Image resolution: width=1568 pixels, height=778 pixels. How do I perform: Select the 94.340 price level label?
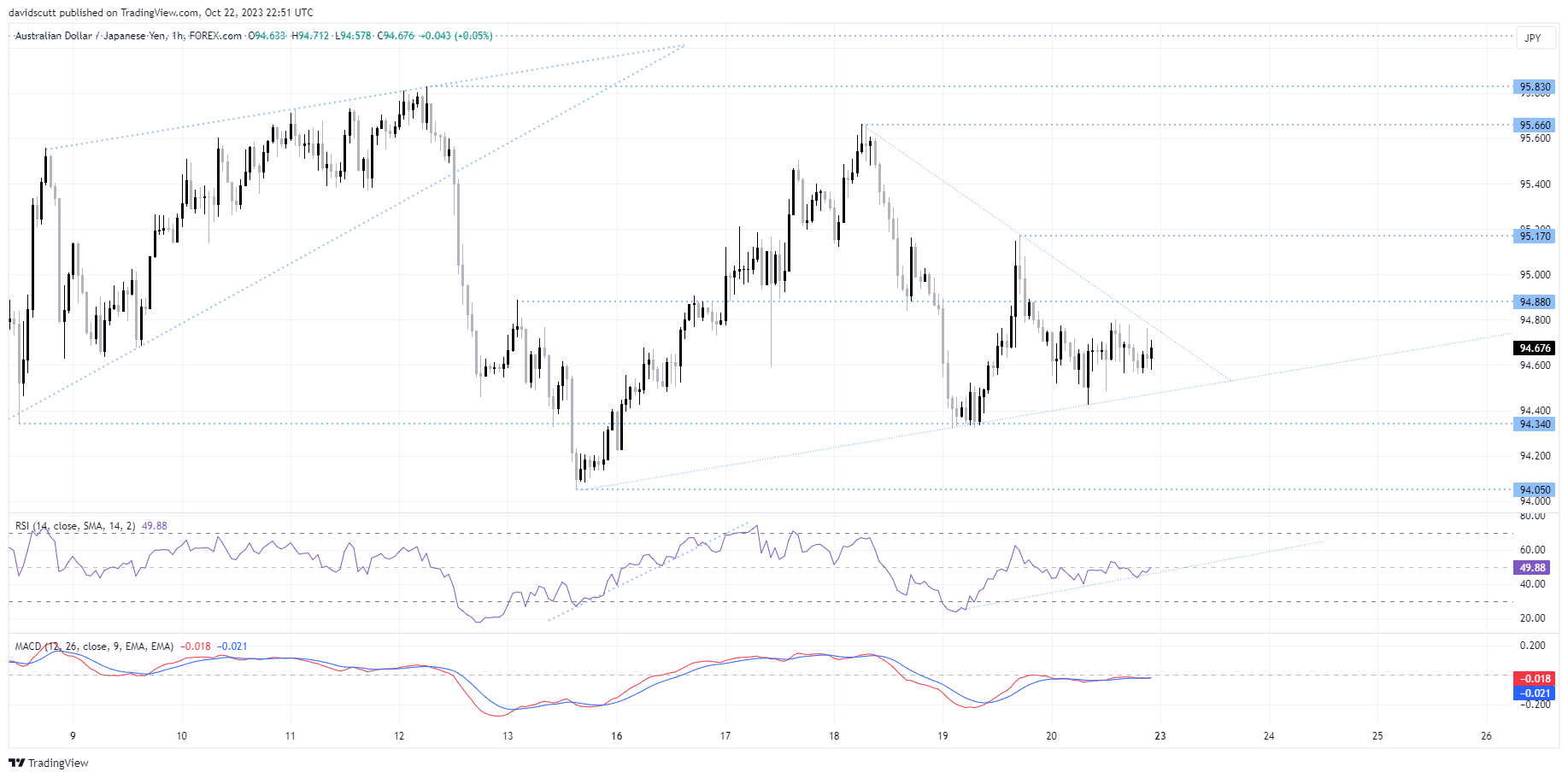(1535, 424)
